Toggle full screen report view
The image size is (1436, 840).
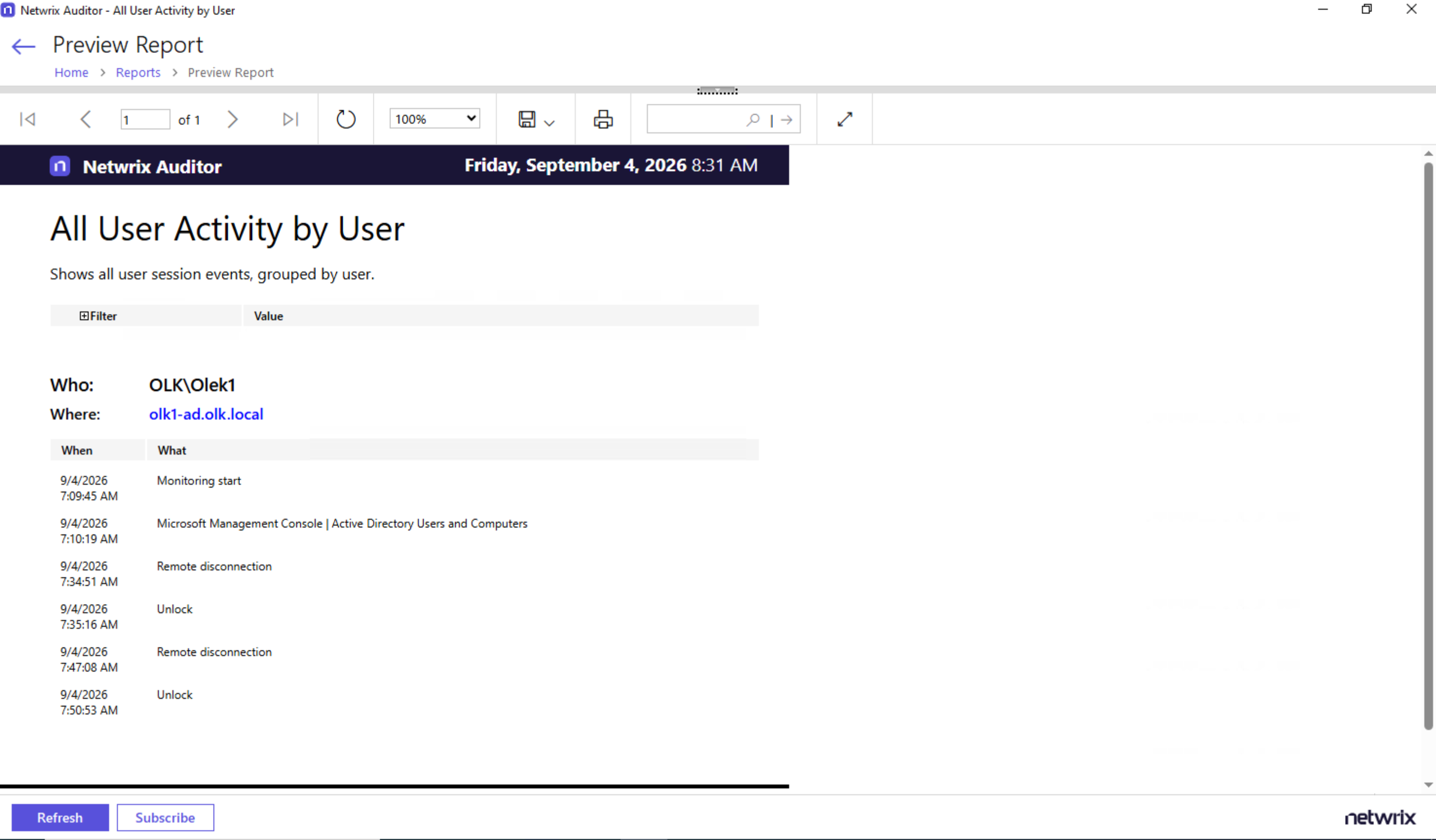tap(845, 119)
